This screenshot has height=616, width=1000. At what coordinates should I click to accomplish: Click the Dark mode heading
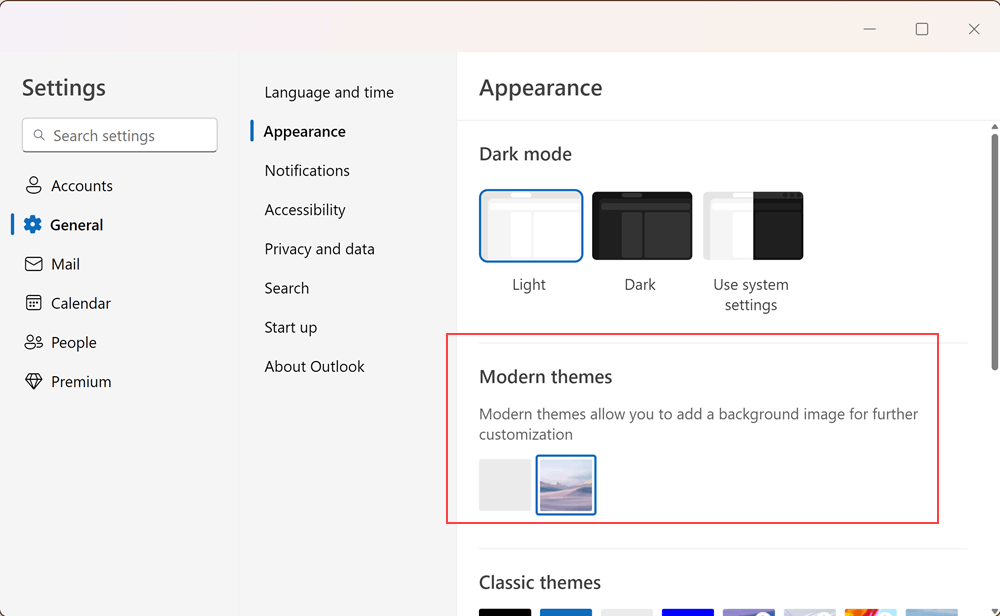tap(525, 154)
